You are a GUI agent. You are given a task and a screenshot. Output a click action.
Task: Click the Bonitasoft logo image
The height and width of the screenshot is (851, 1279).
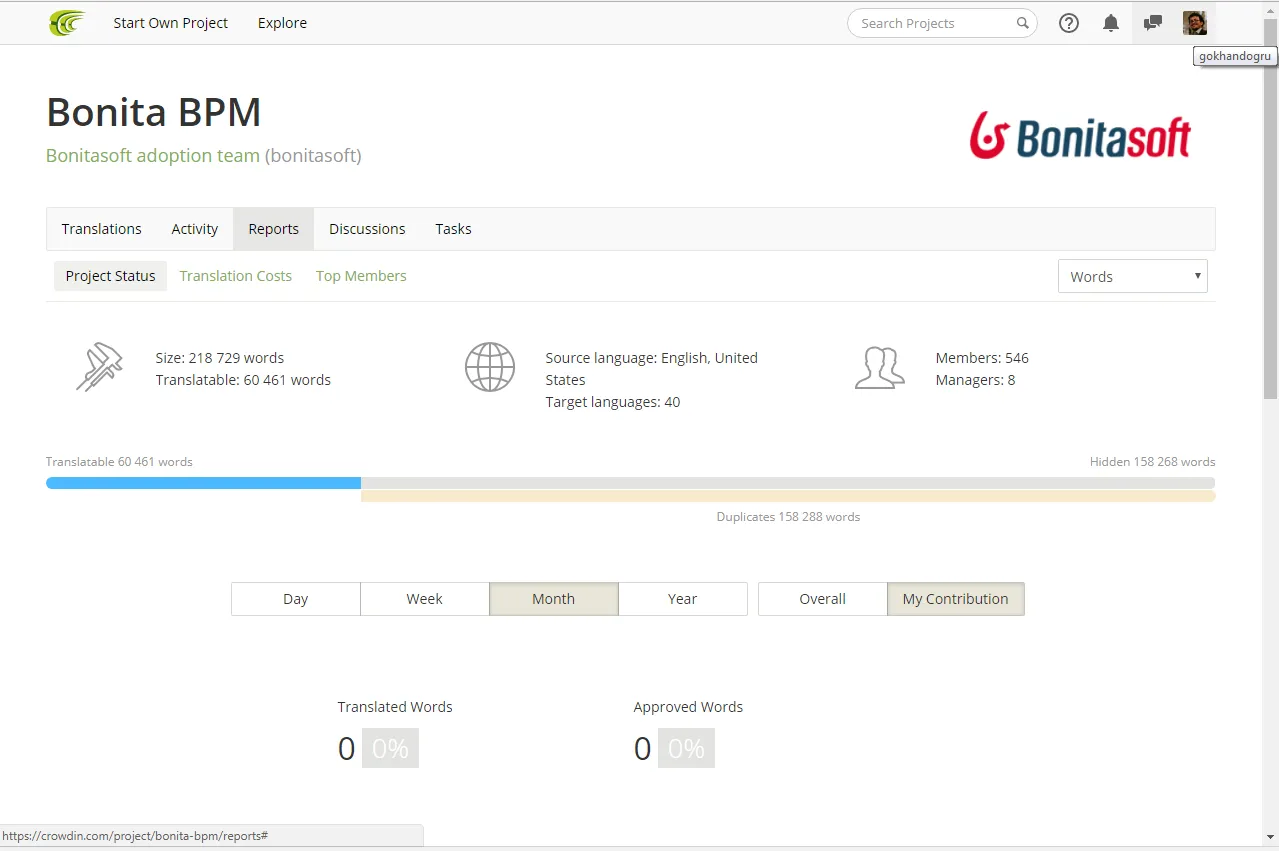[1080, 136]
